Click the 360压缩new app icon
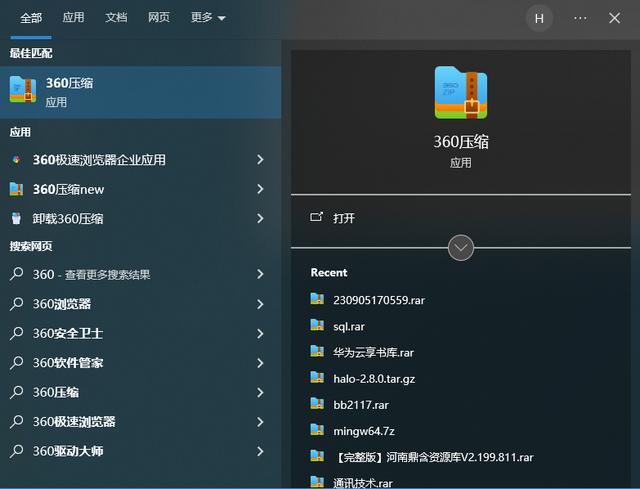The width and height of the screenshot is (640, 489). [16, 189]
